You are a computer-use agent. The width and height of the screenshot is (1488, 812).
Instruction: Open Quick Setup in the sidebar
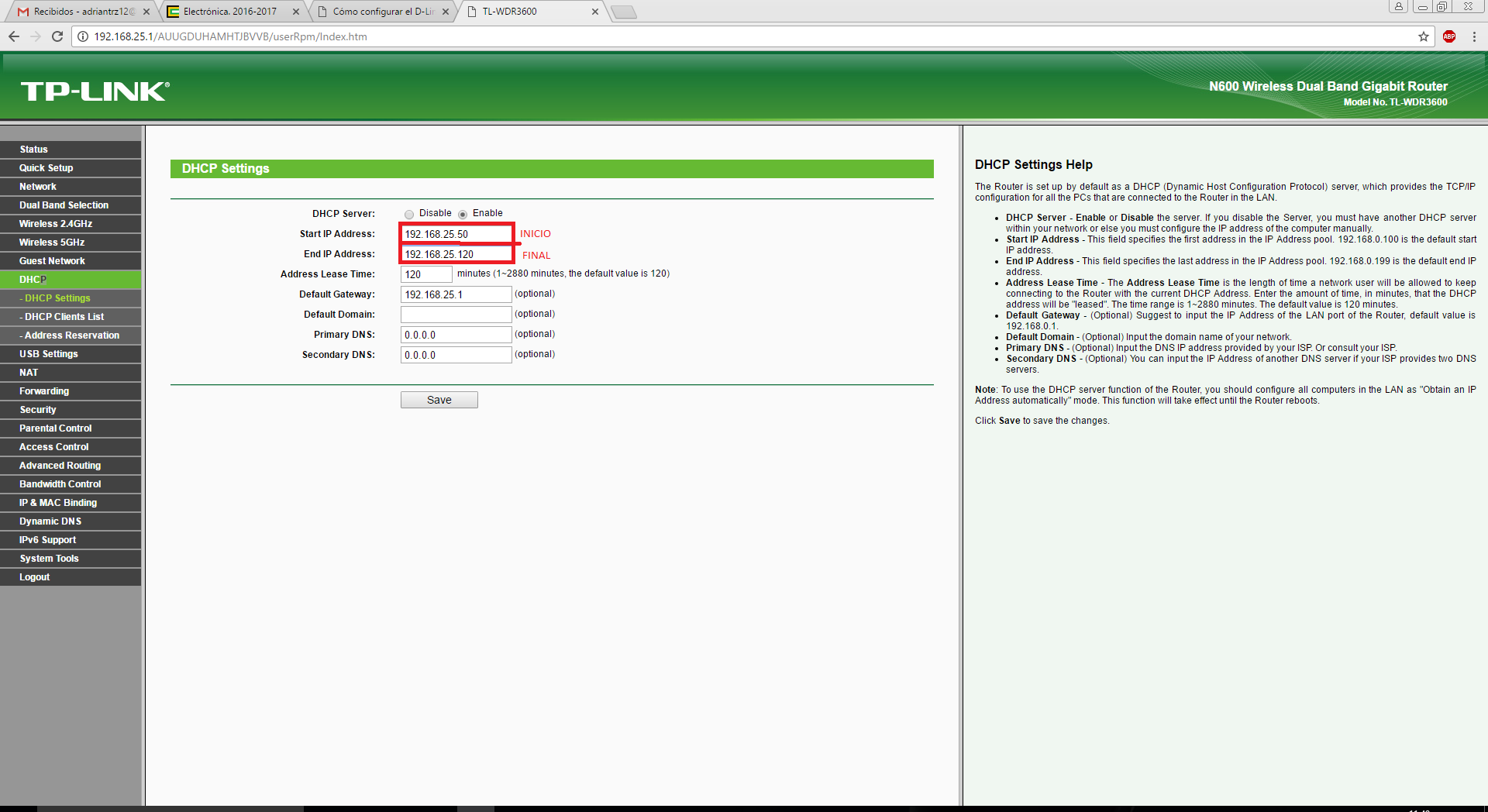click(x=71, y=168)
